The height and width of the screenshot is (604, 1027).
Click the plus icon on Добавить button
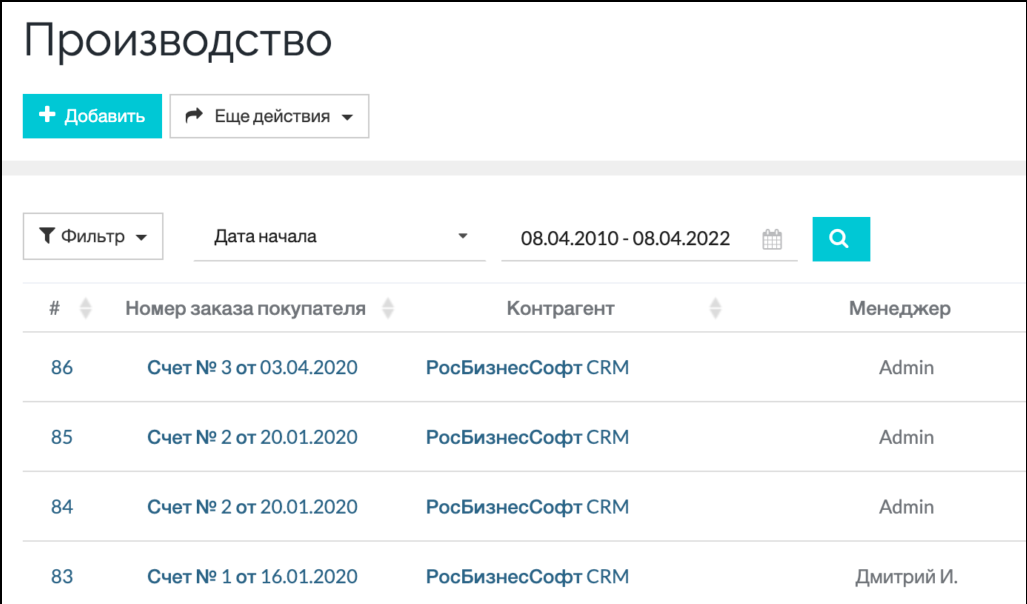click(46, 115)
